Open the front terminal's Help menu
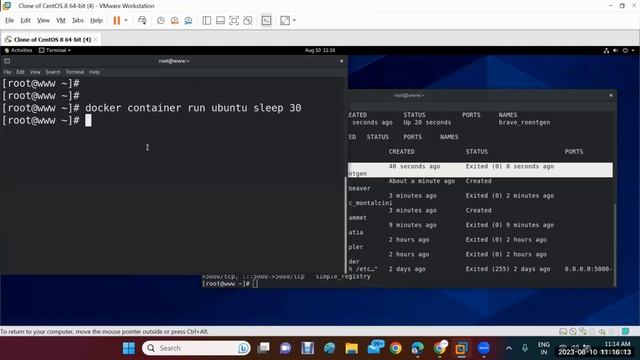The width and height of the screenshot is (640, 360). pyautogui.click(x=94, y=72)
